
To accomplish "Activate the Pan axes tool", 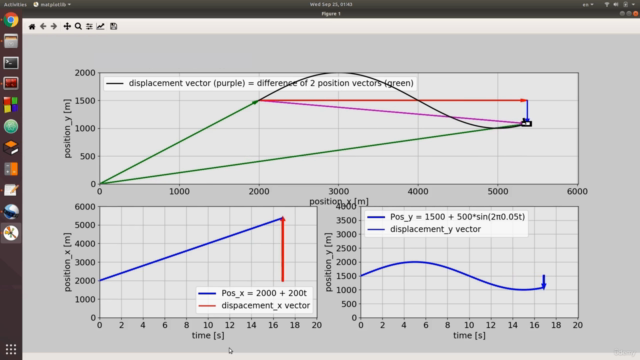I will tap(67, 27).
